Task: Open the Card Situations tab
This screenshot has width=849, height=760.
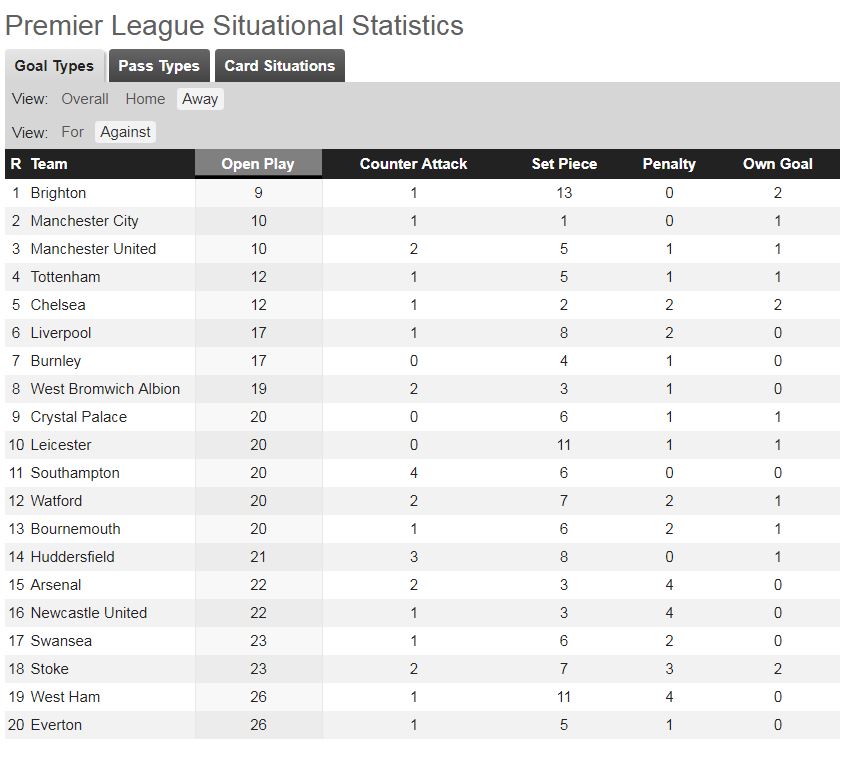Action: point(279,66)
